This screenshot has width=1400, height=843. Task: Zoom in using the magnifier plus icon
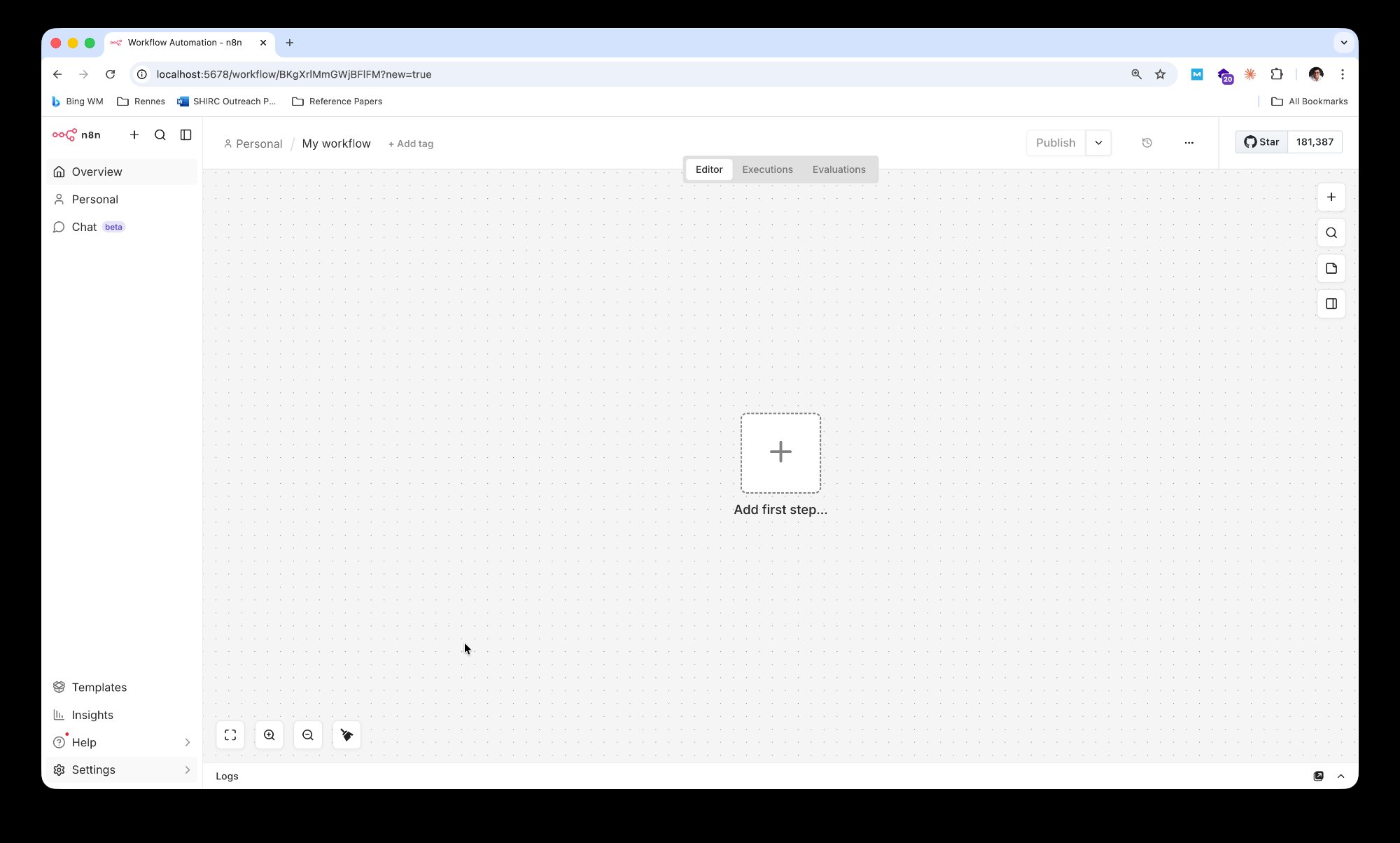(269, 734)
